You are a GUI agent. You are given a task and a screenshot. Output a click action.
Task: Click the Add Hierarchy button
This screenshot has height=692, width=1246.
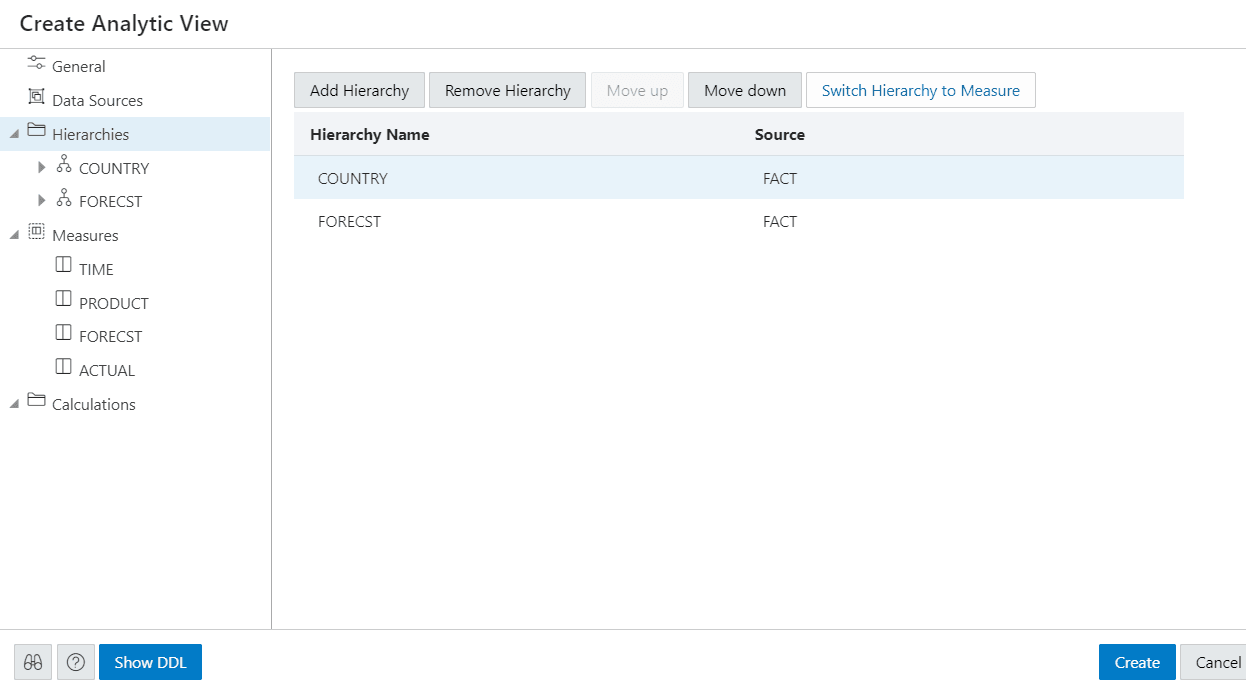pos(359,90)
